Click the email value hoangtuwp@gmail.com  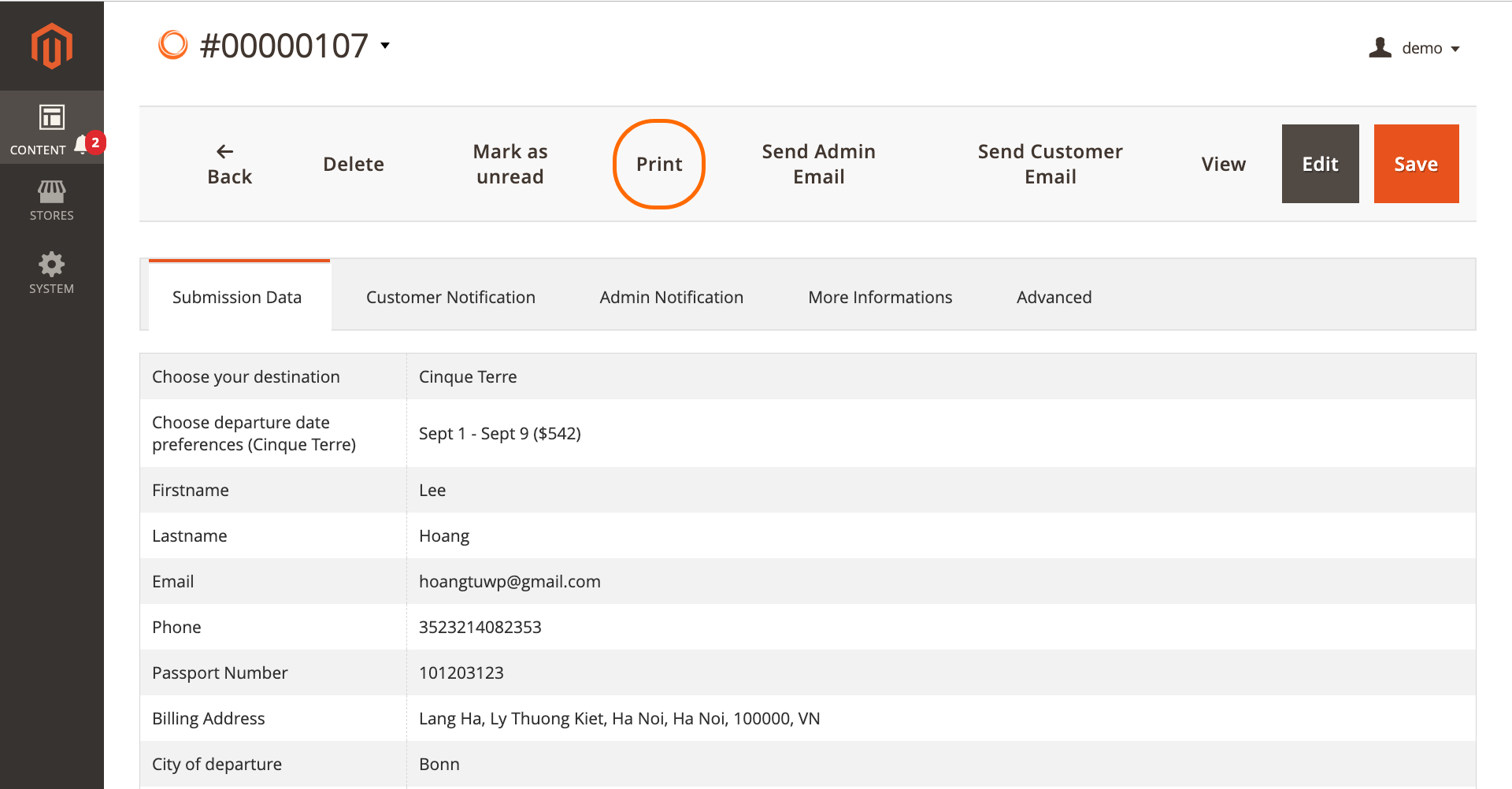(x=510, y=581)
